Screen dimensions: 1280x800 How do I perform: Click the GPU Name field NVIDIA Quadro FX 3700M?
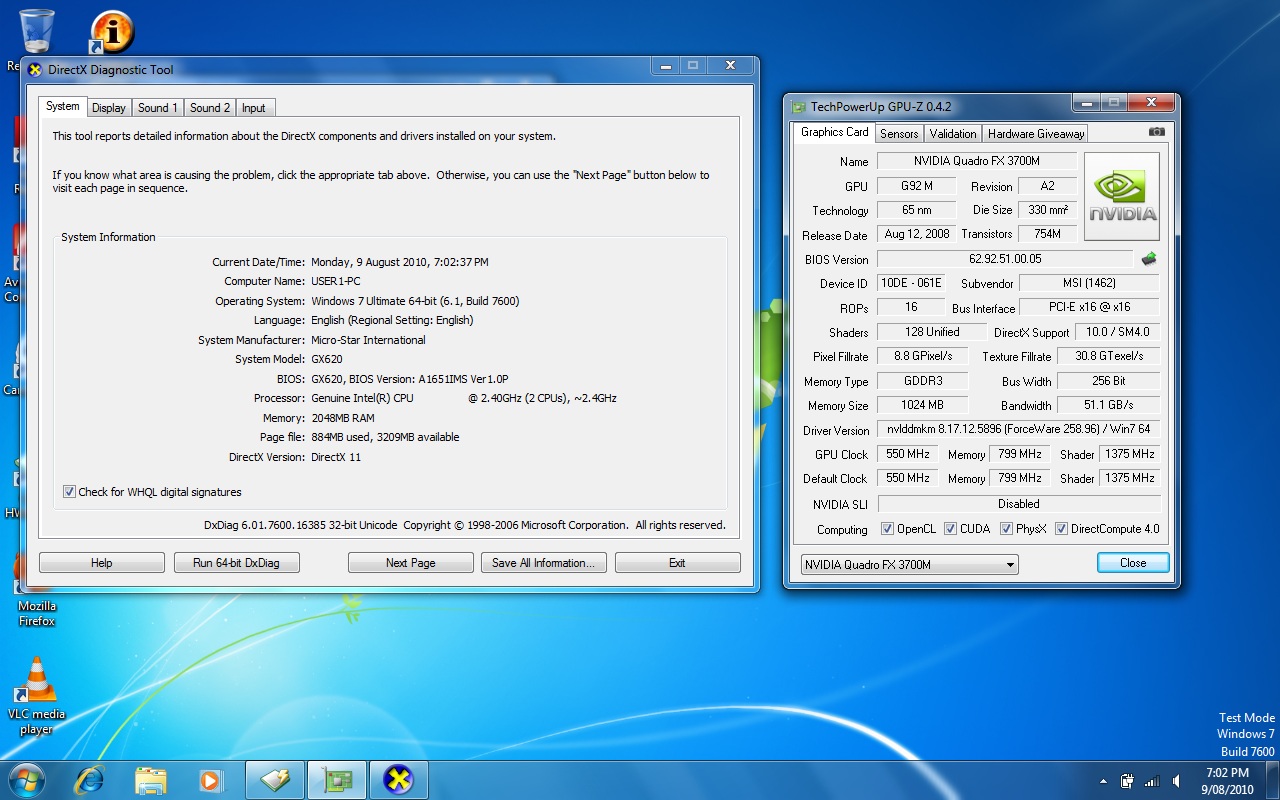click(x=977, y=161)
